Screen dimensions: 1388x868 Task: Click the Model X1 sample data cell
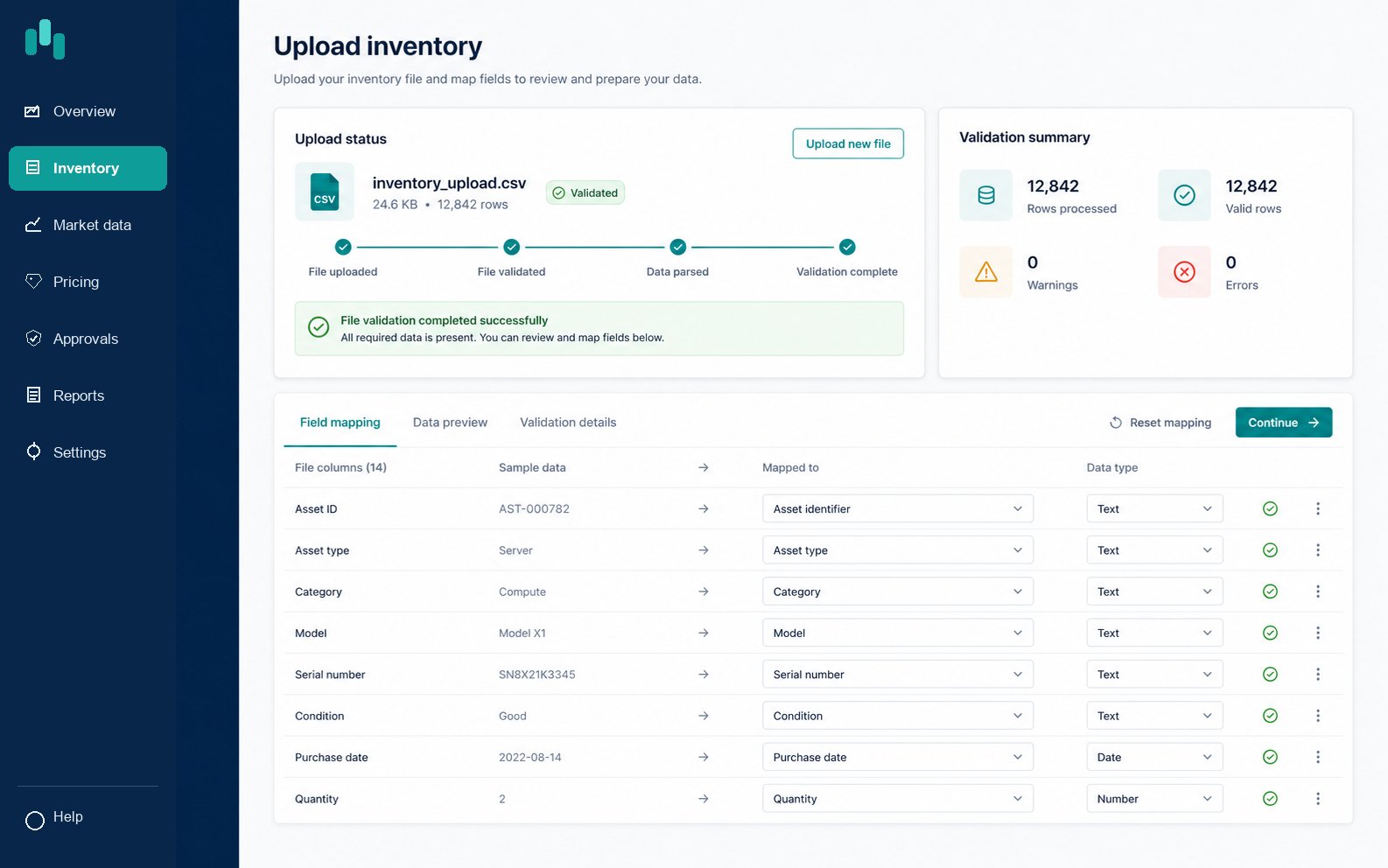(522, 633)
